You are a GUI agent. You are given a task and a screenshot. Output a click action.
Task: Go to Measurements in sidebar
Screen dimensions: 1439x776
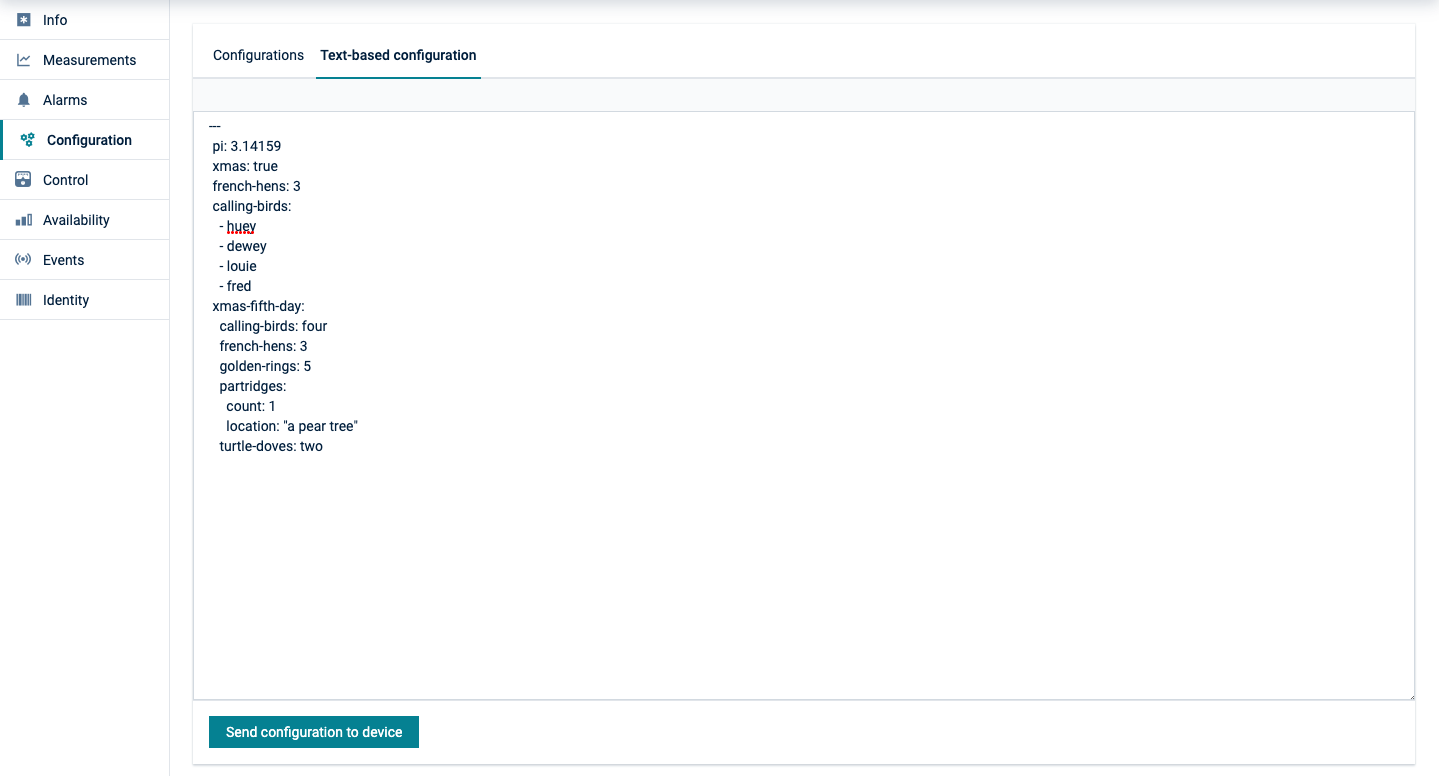click(84, 60)
